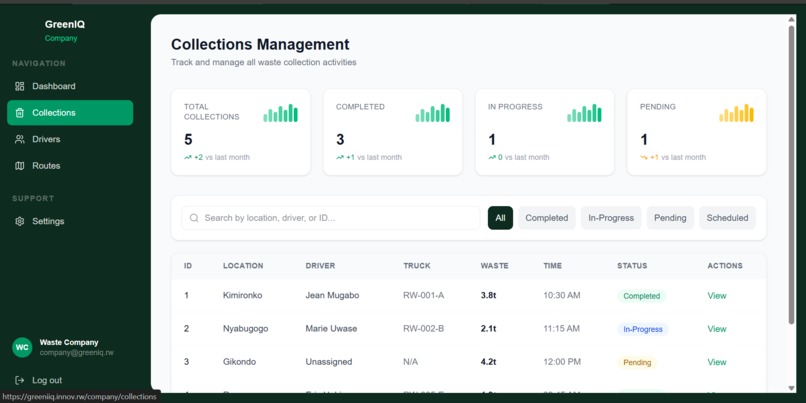Viewport: 806px width, 403px height.
Task: Click the scrollbar down arrow
Action: (791, 388)
